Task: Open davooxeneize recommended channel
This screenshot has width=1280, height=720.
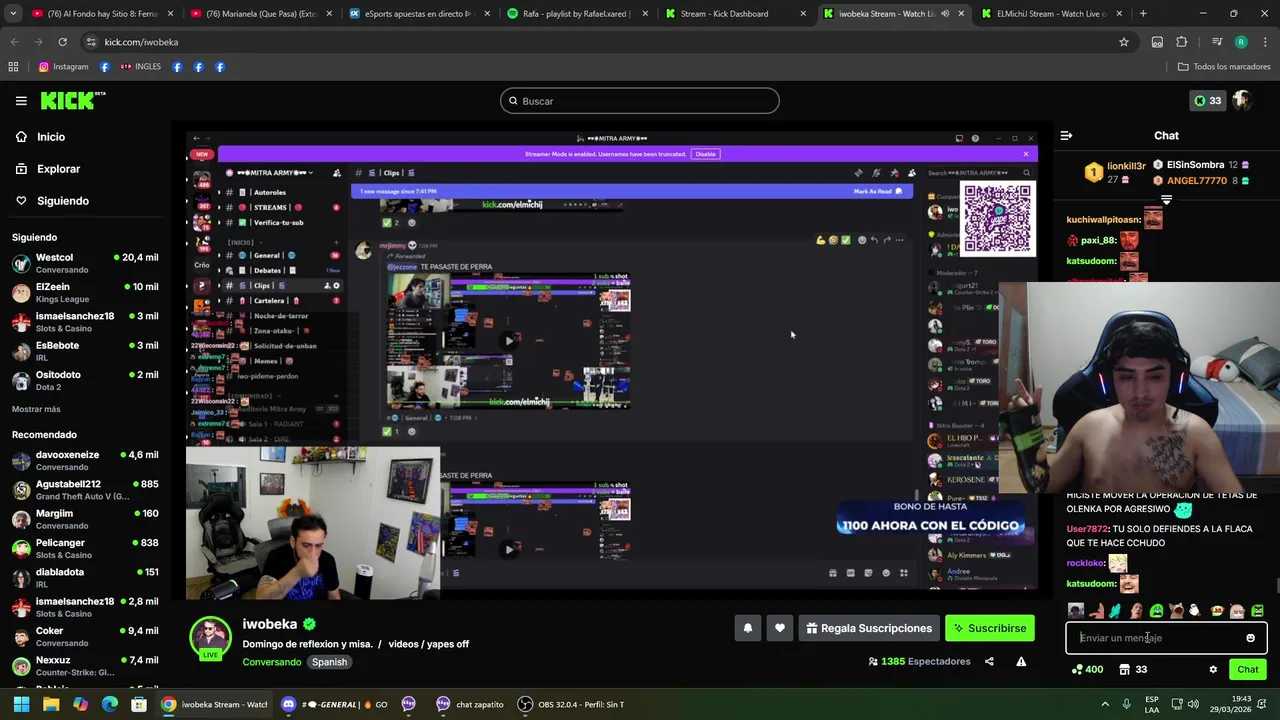Action: pyautogui.click(x=85, y=460)
